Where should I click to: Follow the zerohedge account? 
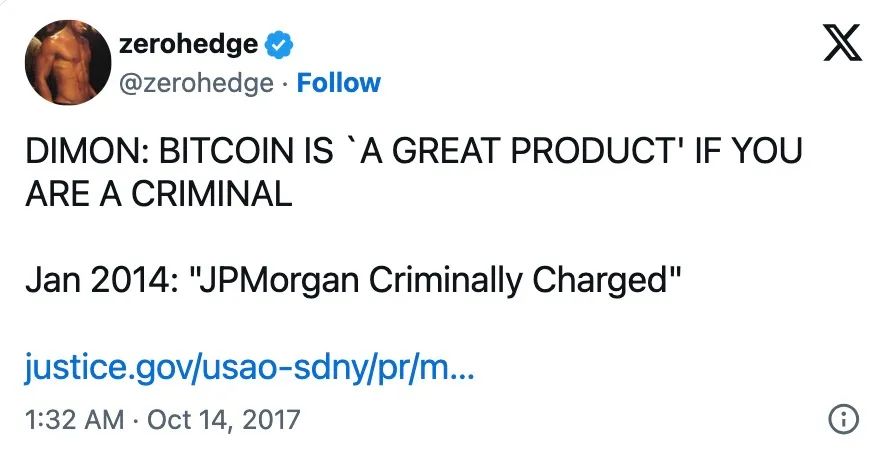(x=339, y=82)
